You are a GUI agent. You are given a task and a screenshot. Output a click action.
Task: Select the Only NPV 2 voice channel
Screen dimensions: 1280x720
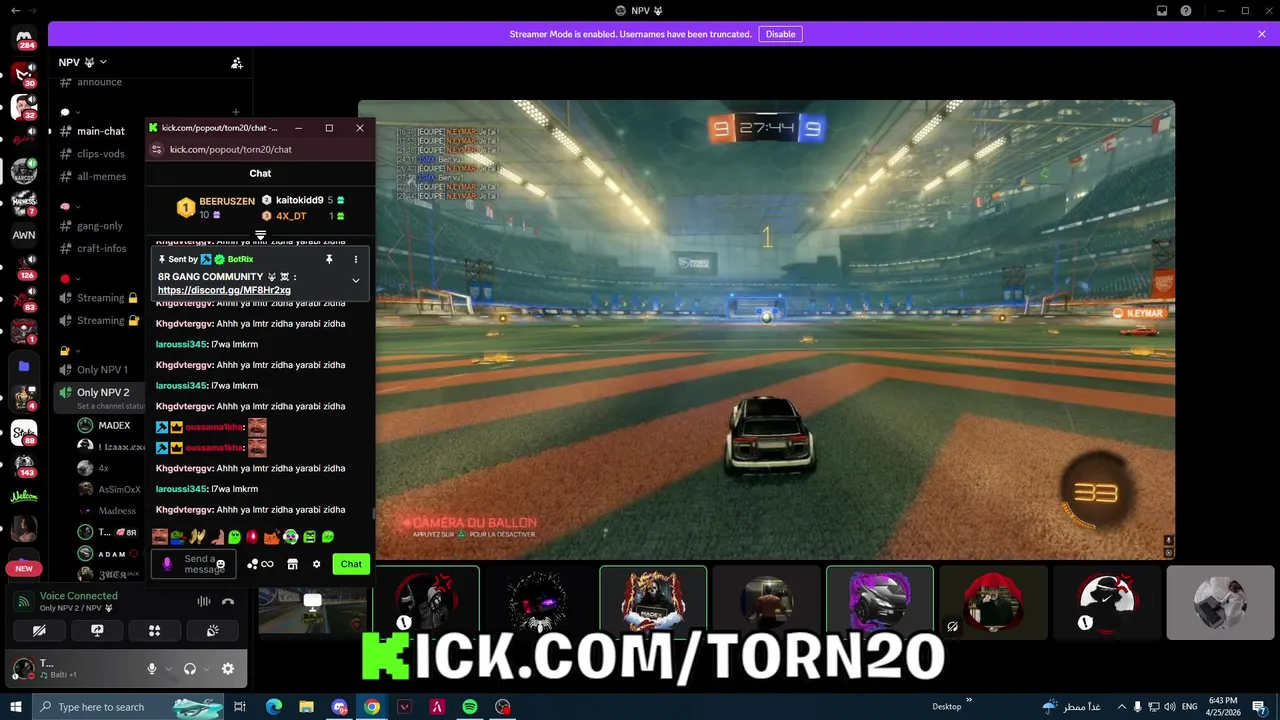tap(103, 392)
